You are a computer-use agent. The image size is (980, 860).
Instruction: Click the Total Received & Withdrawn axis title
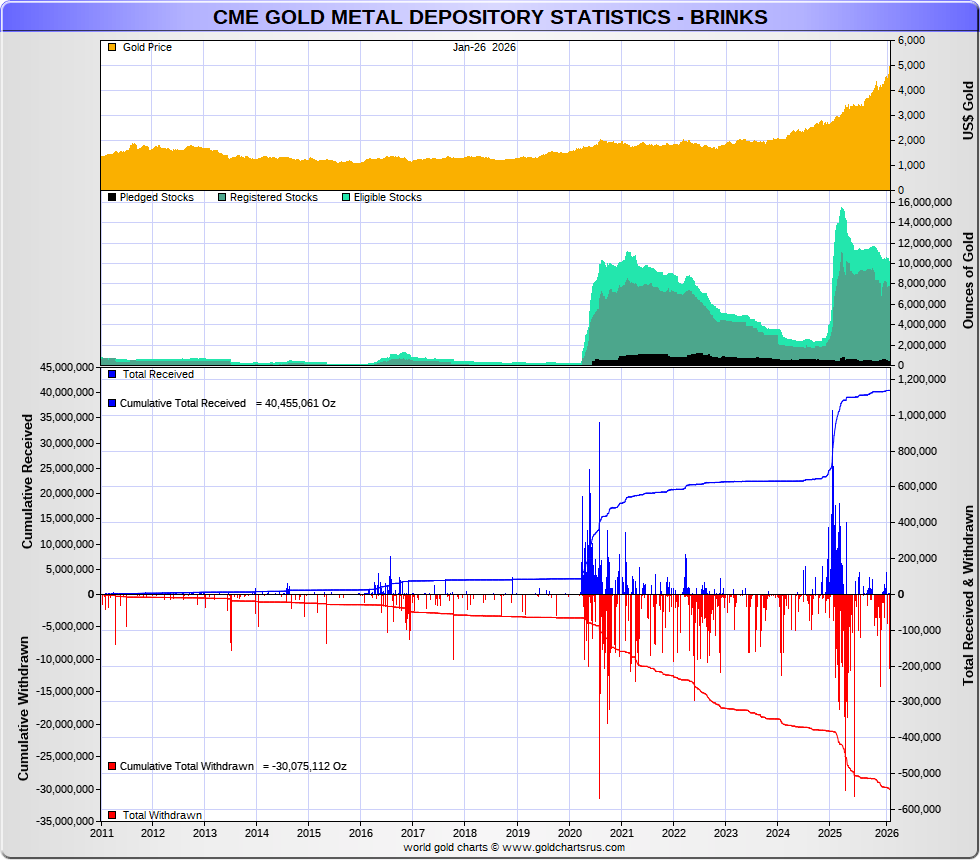(x=968, y=595)
